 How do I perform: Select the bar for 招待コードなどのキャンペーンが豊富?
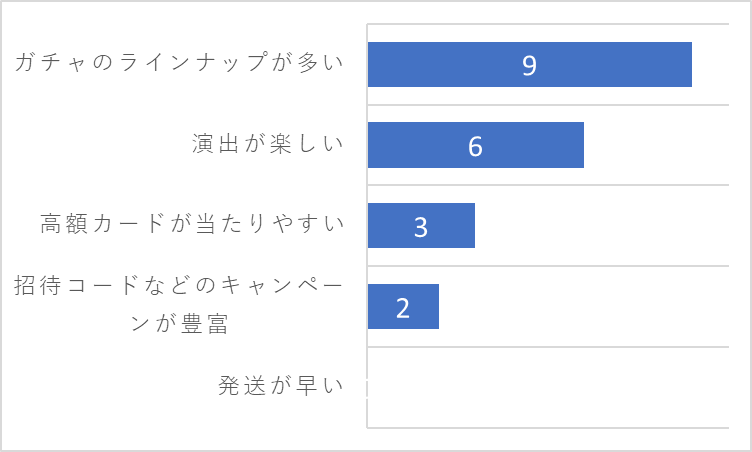(403, 306)
